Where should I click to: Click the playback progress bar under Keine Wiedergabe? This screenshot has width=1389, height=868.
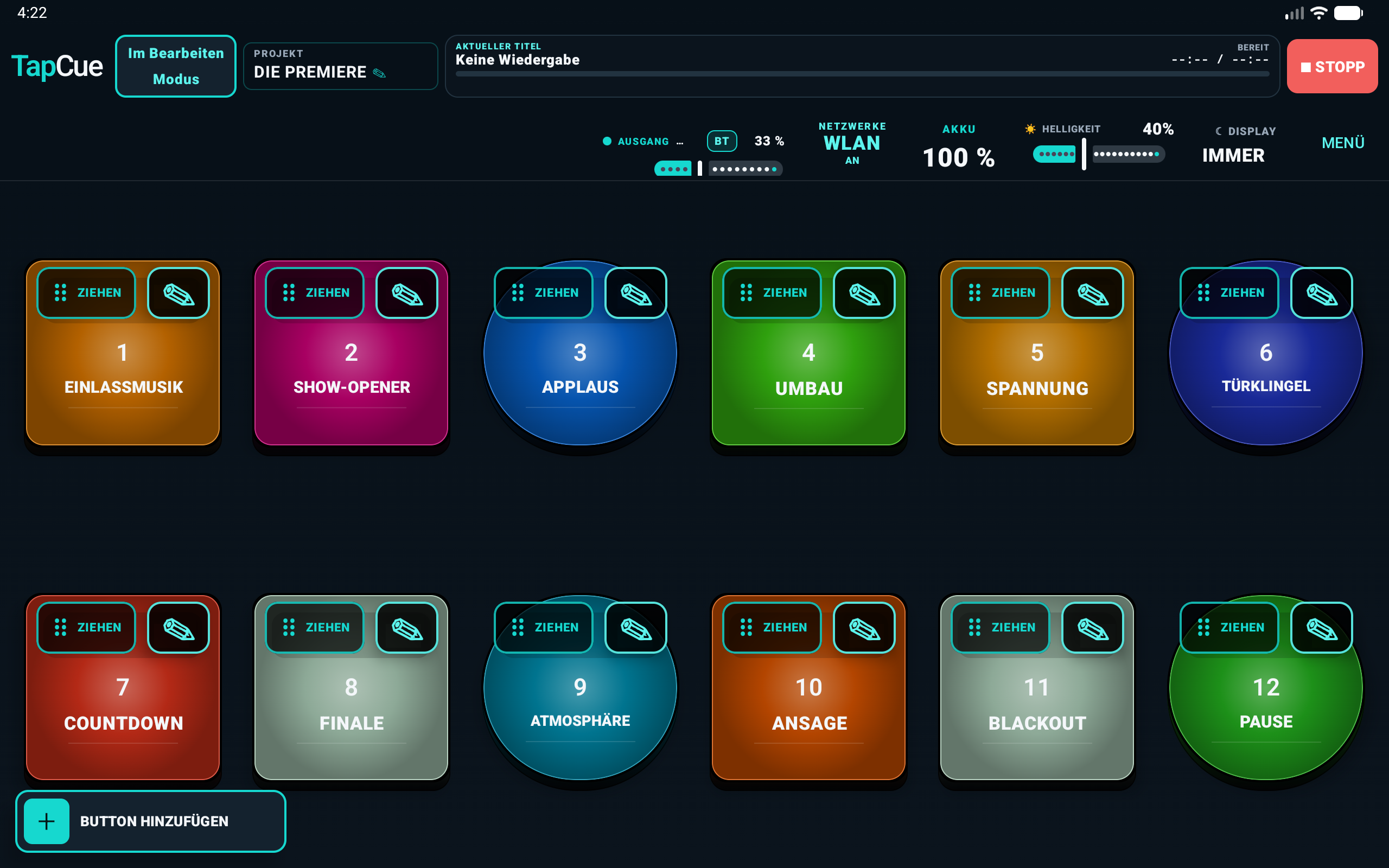pos(862,74)
